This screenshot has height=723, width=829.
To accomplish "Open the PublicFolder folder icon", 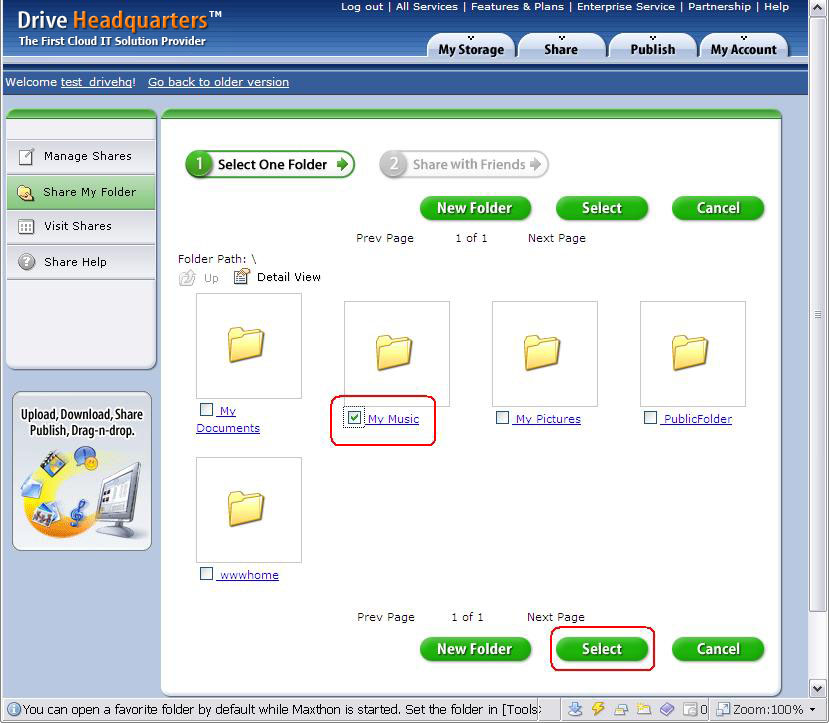I will tap(691, 353).
